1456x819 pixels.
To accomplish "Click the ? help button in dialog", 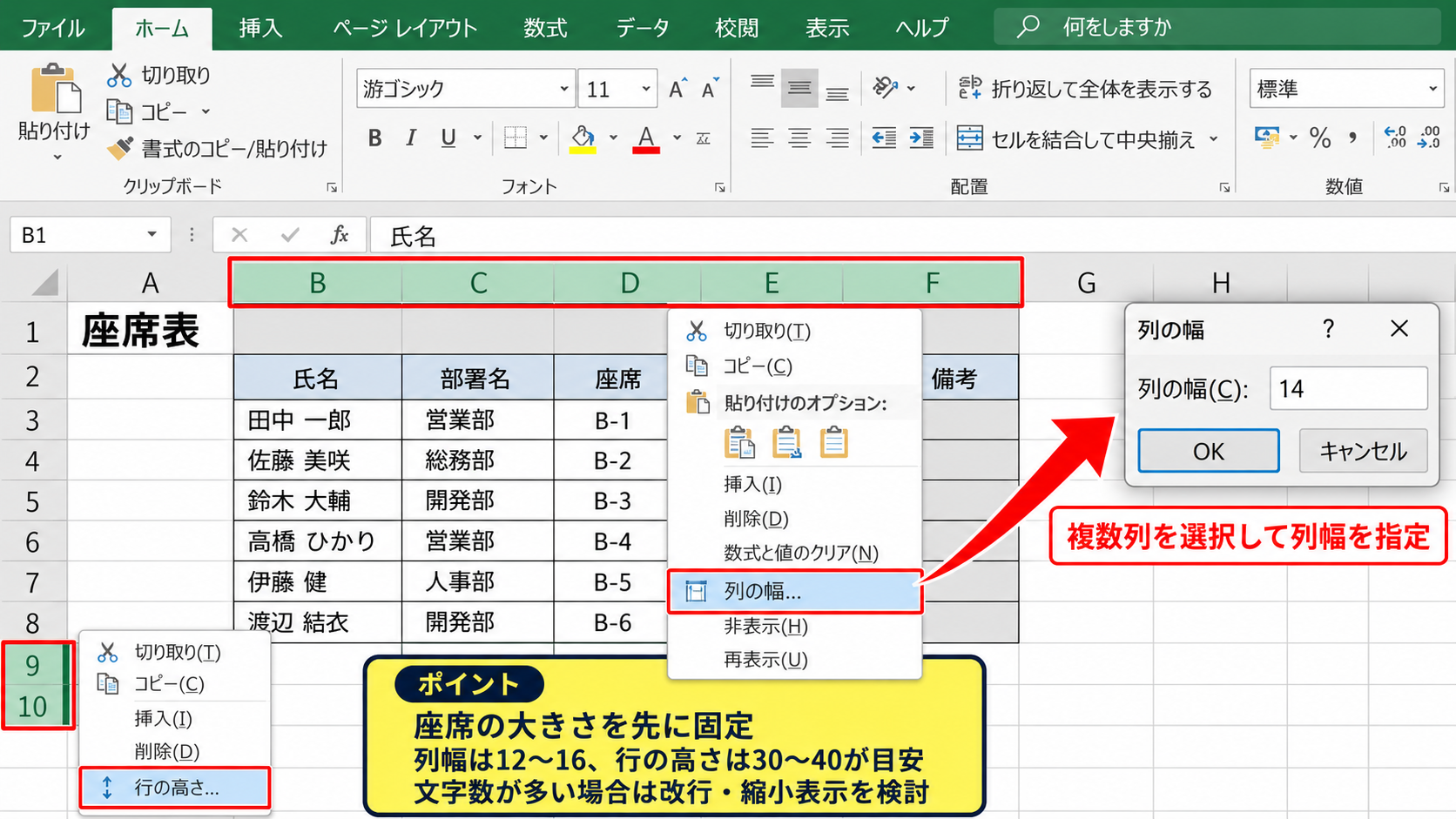I will point(1328,329).
